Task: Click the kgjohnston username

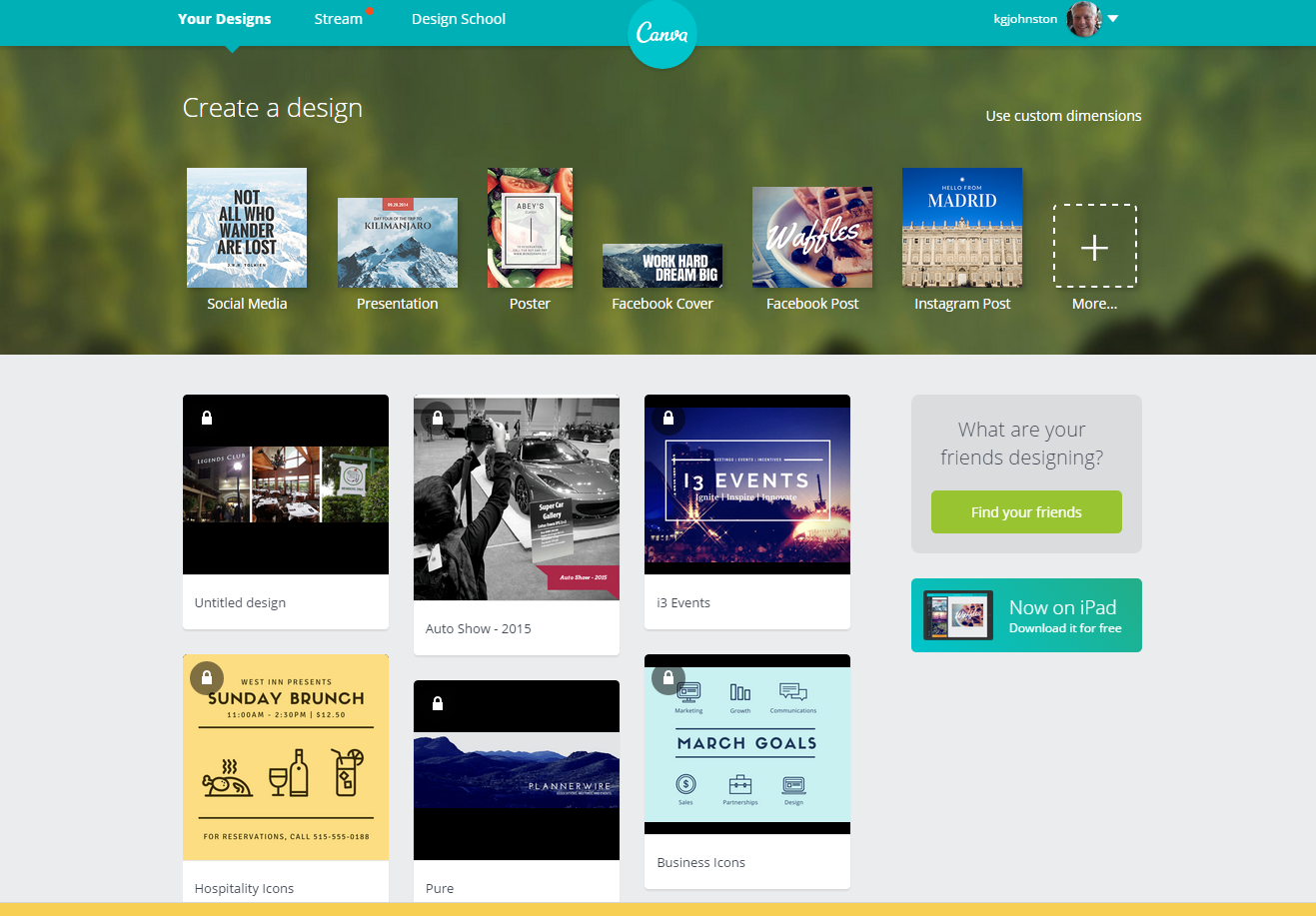Action: (x=1025, y=19)
